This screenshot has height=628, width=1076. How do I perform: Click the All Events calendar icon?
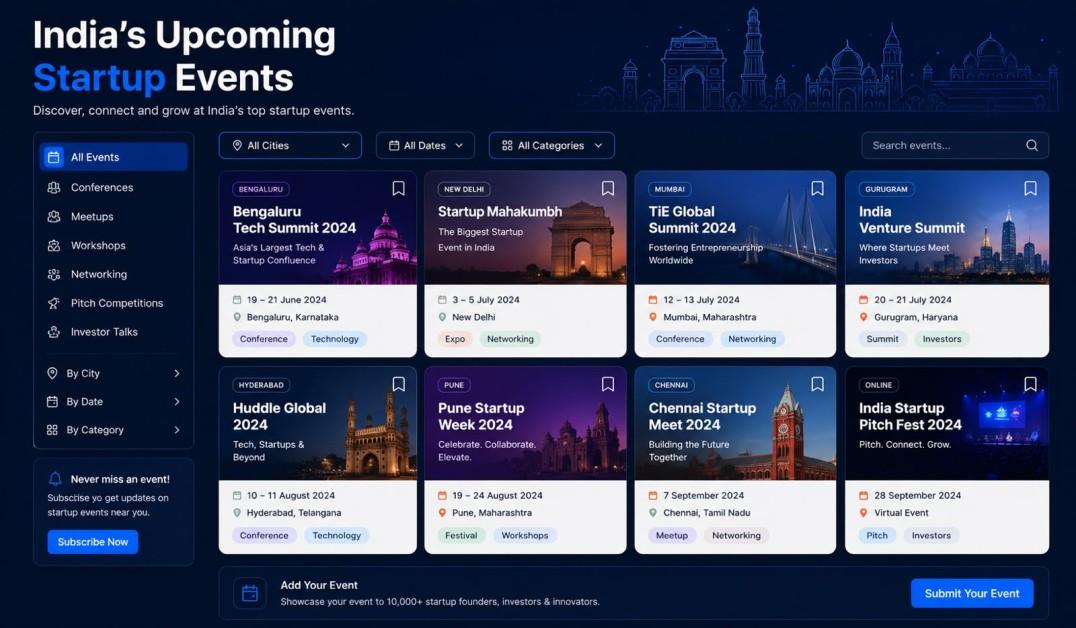click(x=54, y=156)
